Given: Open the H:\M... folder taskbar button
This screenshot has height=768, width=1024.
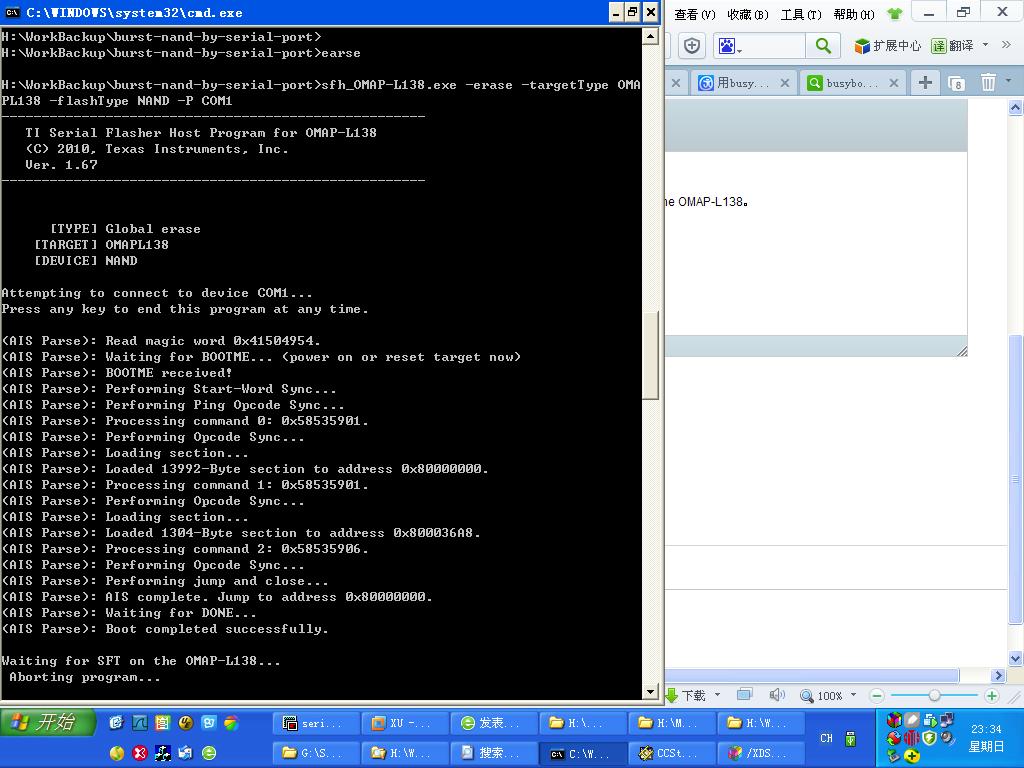Looking at the screenshot, I should pyautogui.click(x=673, y=723).
